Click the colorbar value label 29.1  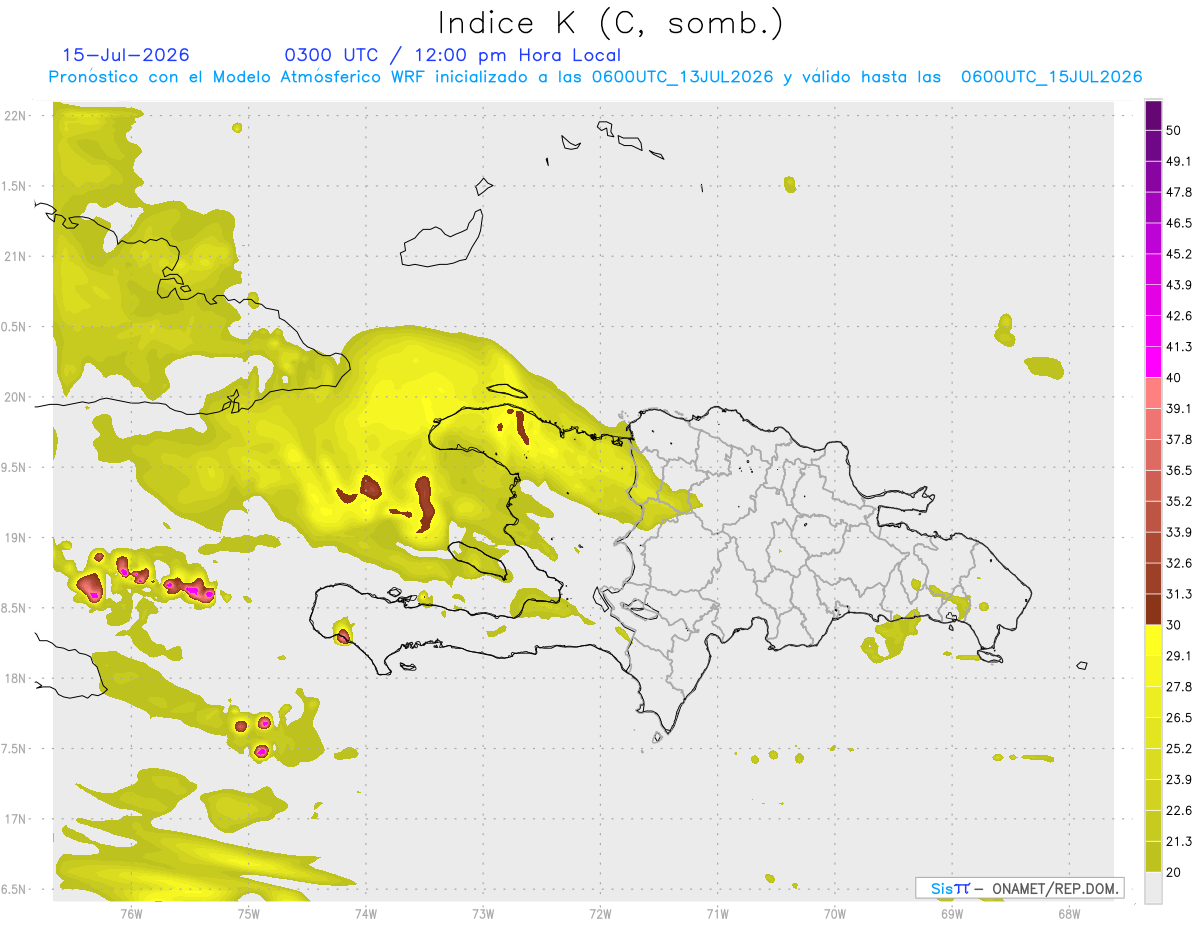pyautogui.click(x=1179, y=656)
